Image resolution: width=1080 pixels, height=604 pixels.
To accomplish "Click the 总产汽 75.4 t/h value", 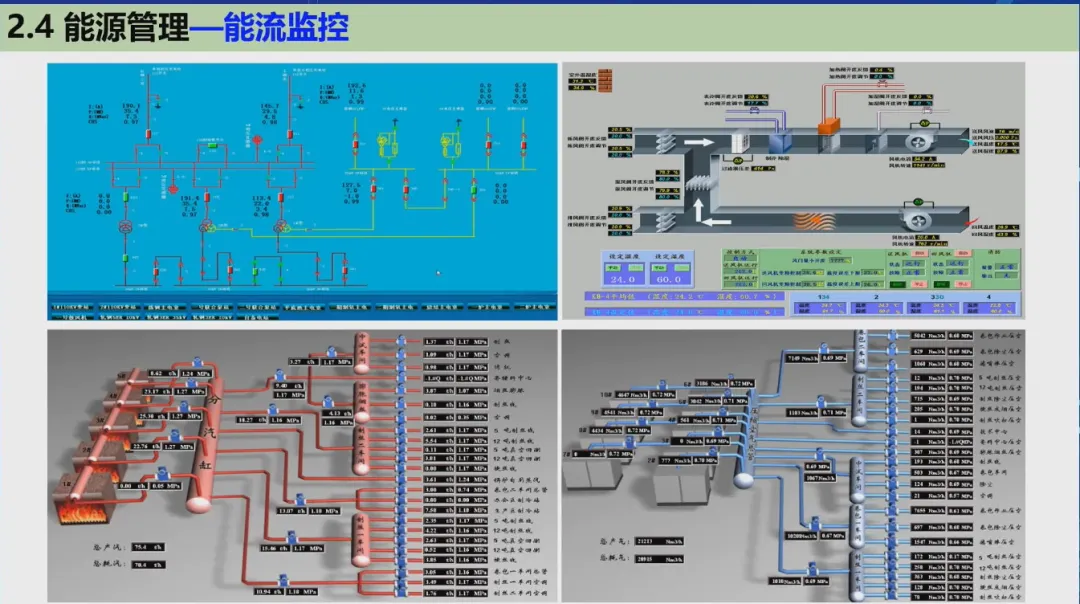I will pos(147,548).
